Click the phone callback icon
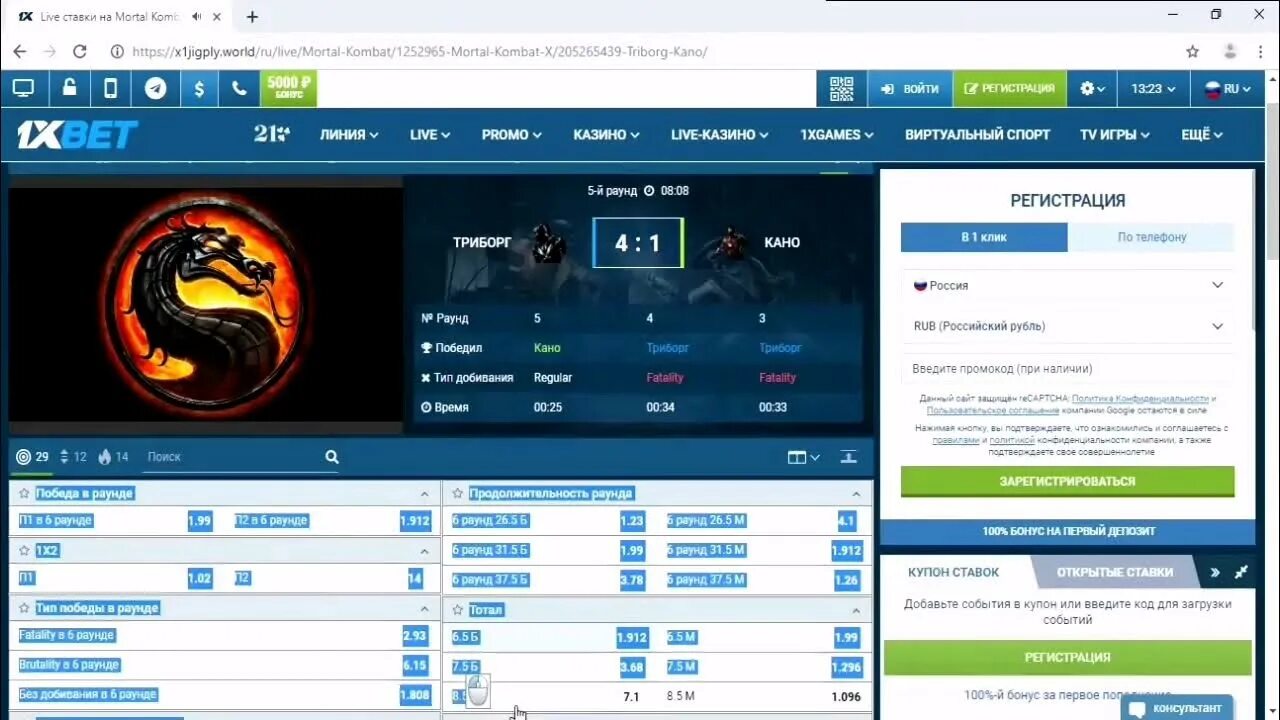This screenshot has height=720, width=1280. [x=238, y=88]
